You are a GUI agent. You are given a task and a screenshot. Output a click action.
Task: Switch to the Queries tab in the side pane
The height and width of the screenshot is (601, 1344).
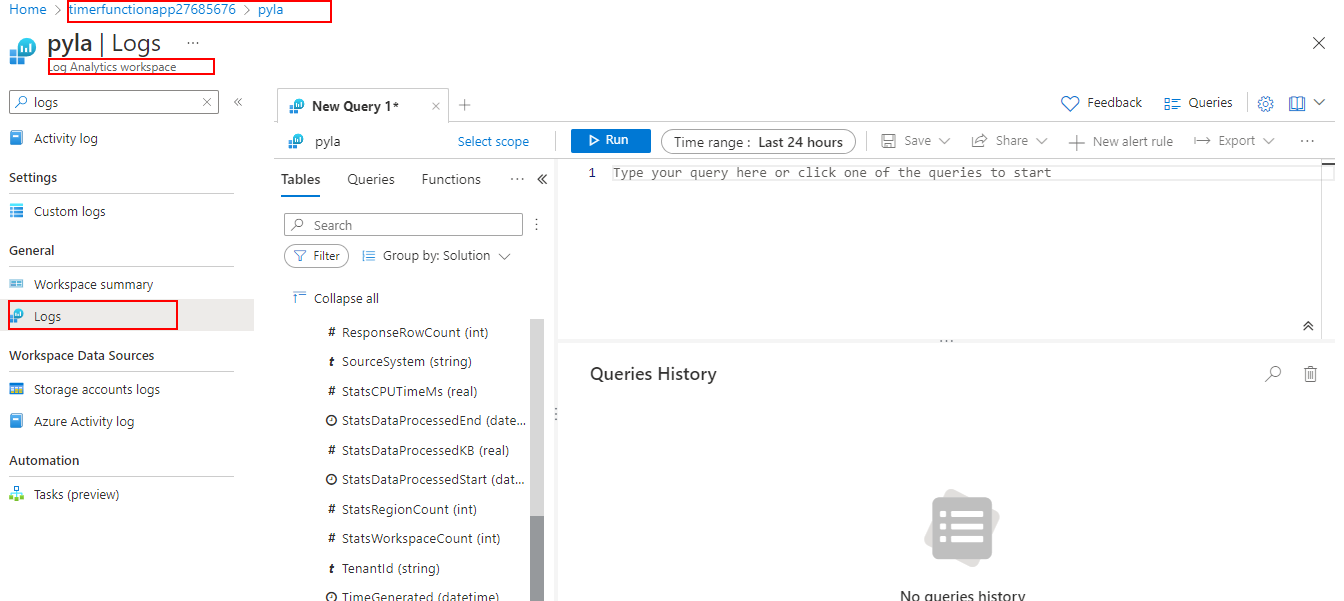click(371, 180)
